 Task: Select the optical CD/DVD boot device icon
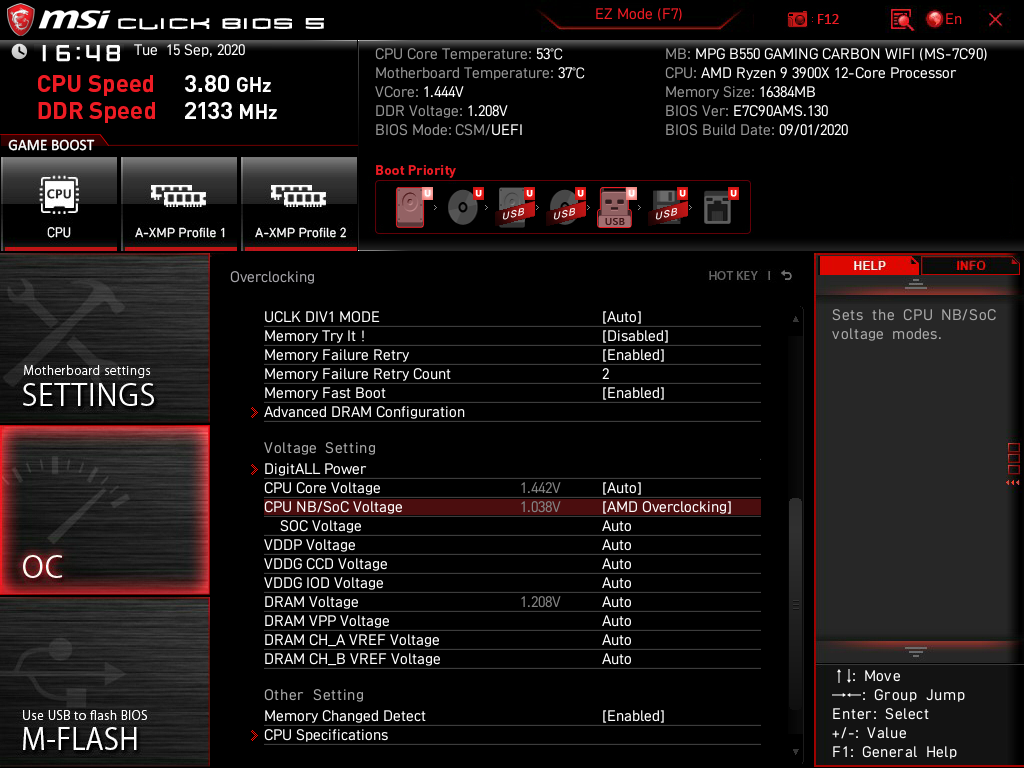pyautogui.click(x=464, y=207)
